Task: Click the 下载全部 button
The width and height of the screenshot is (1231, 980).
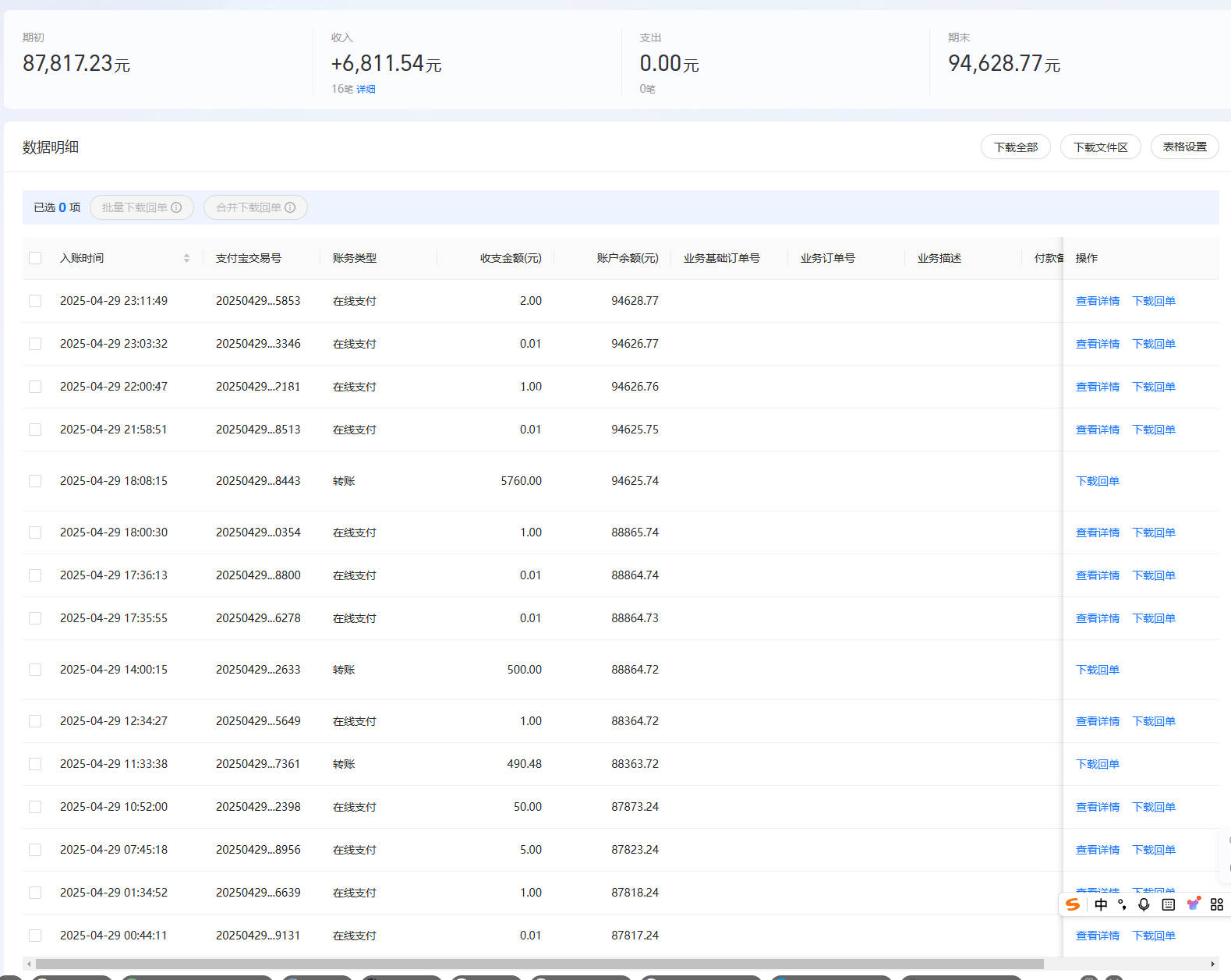Action: tap(1015, 147)
